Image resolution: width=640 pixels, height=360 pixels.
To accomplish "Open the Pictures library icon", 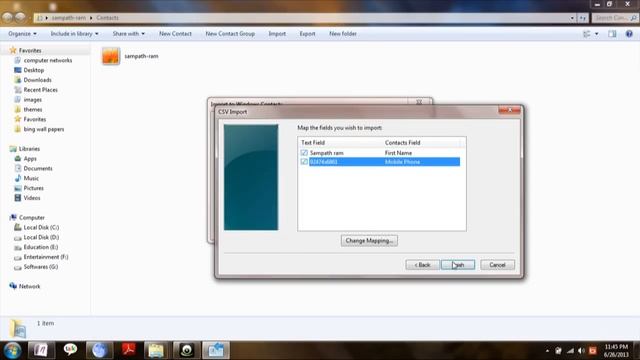I will point(18,188).
